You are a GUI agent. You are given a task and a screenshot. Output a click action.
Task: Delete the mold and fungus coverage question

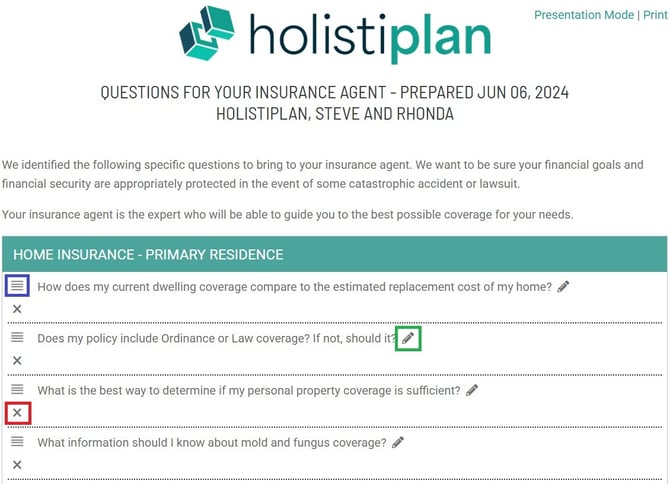point(17,465)
